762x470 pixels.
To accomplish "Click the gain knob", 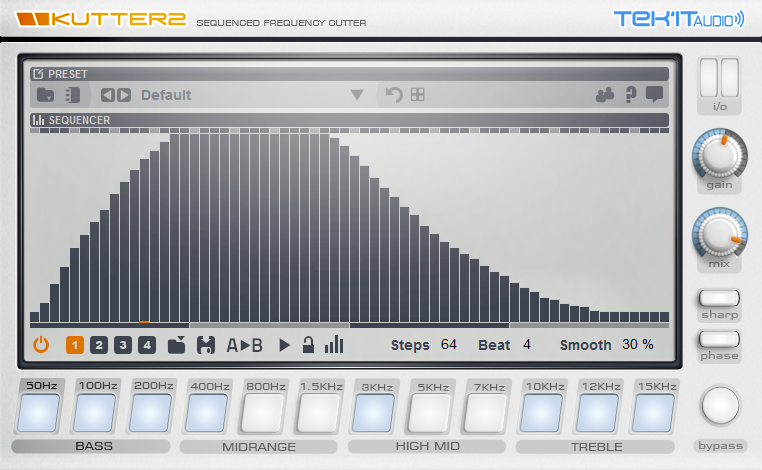I will coord(720,155).
